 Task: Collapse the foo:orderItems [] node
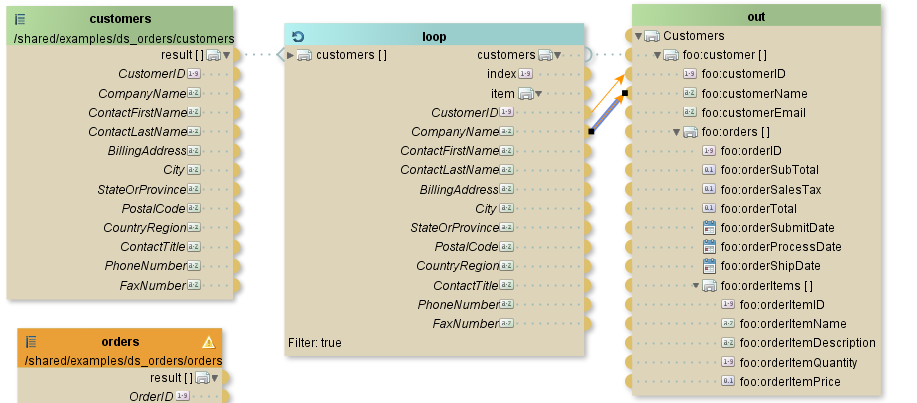coord(696,286)
